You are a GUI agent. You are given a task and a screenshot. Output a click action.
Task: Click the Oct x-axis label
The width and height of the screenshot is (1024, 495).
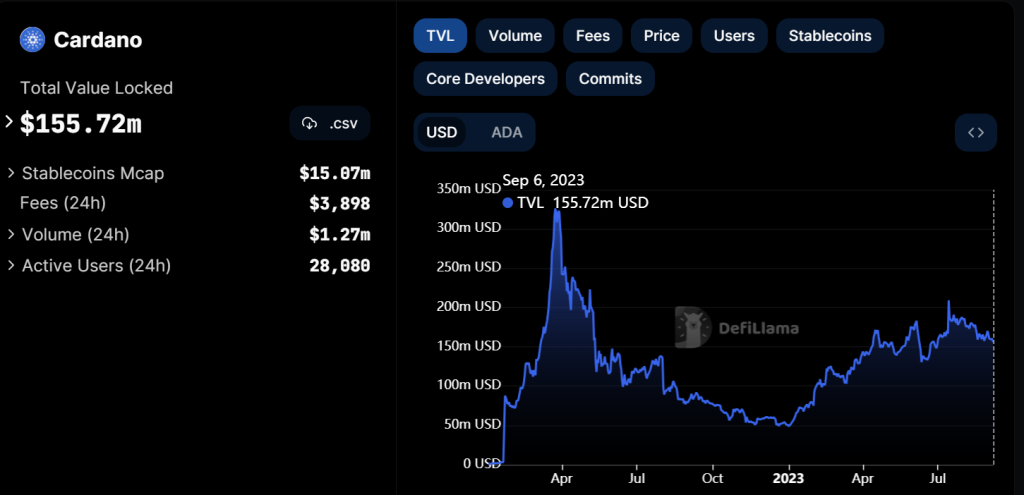[x=712, y=478]
